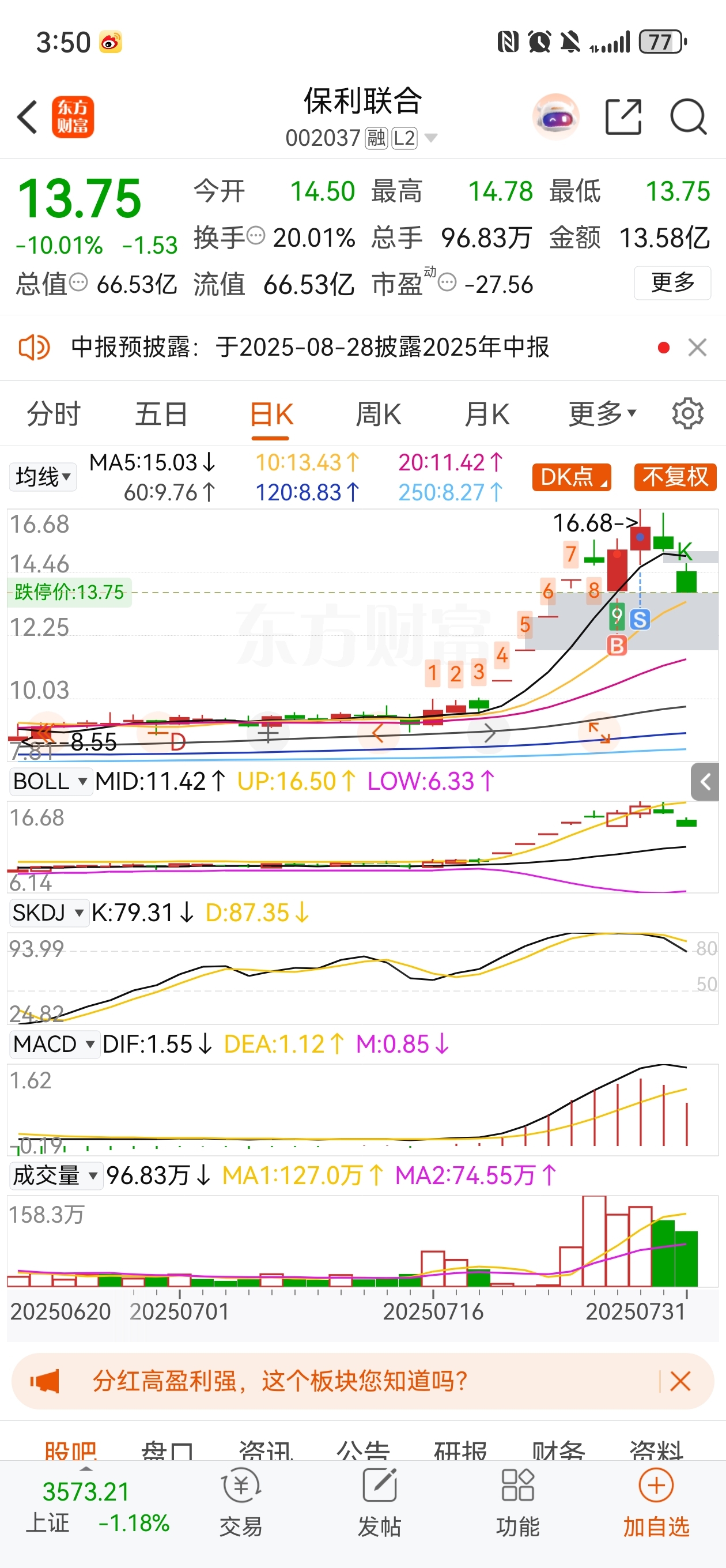
Task: Tap the crosshair plus chart control
Action: pyautogui.click(x=268, y=732)
